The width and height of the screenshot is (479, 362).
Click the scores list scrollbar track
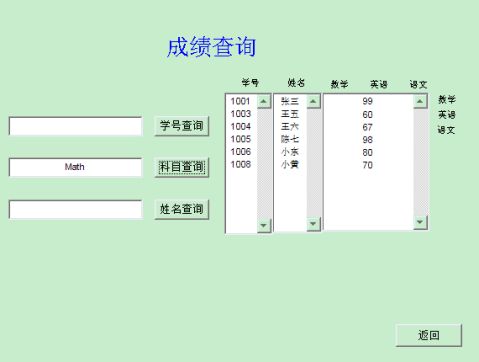pyautogui.click(x=420, y=162)
